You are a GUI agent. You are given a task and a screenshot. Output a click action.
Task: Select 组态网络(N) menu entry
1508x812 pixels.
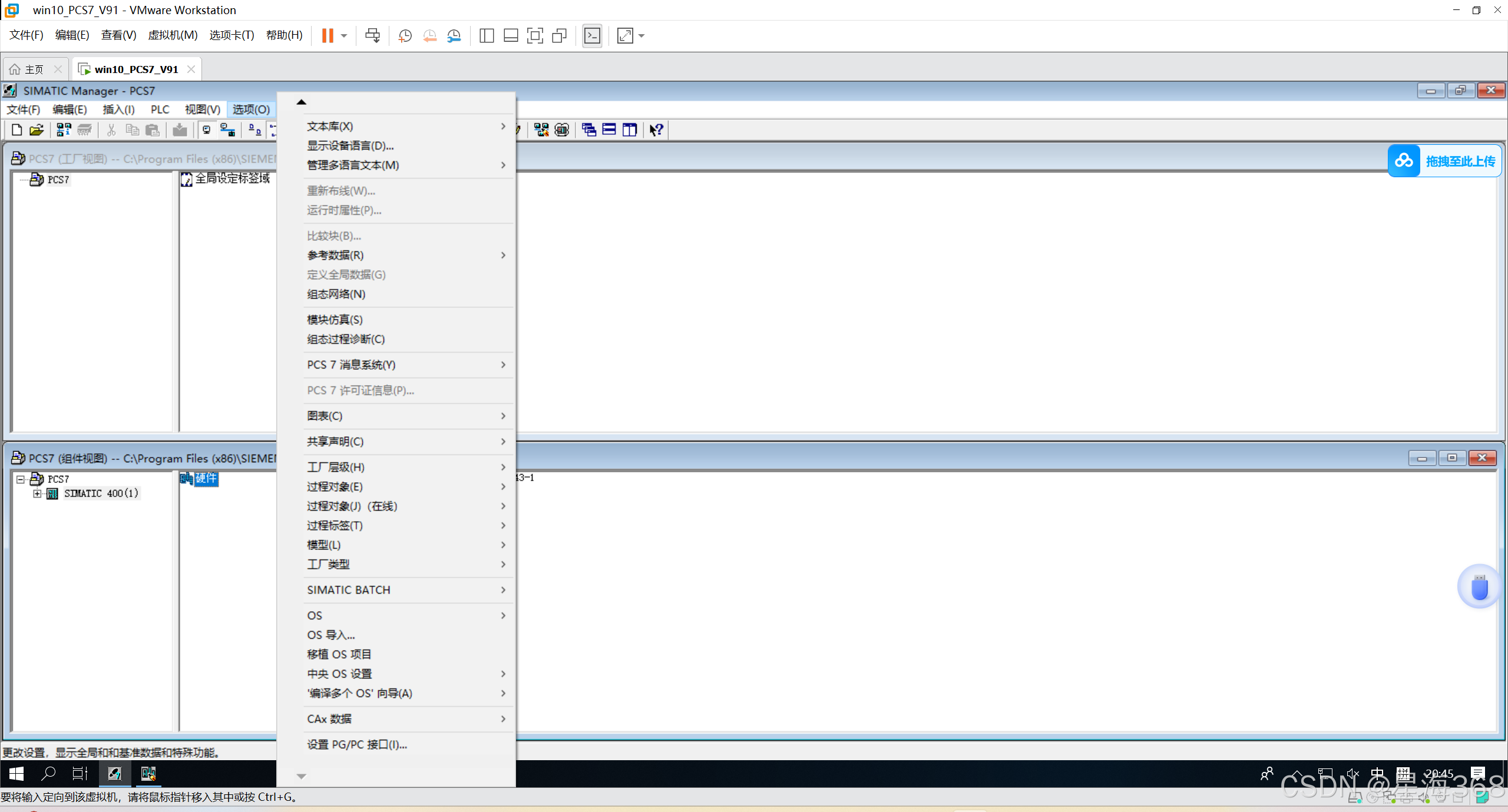point(336,294)
